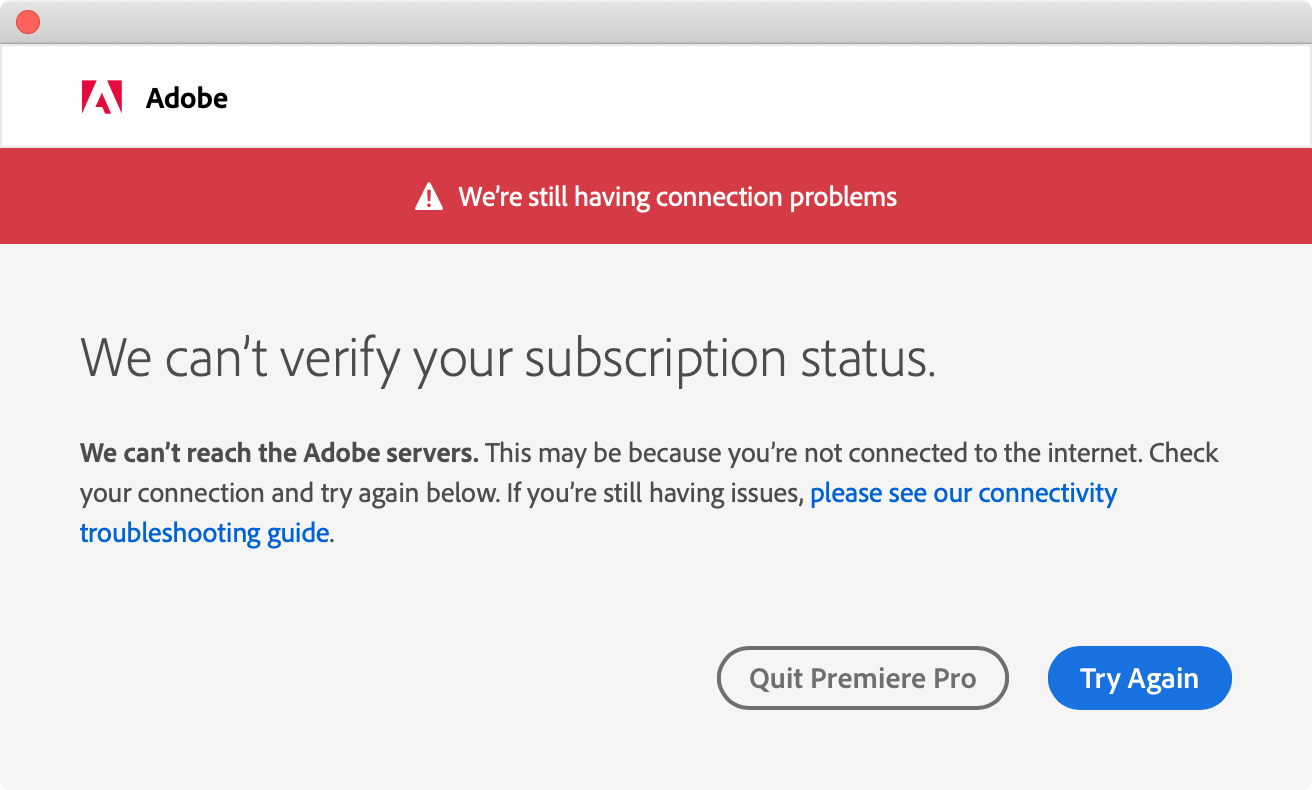Click the window title bar
Screen dimensions: 1312x790
[x=656, y=22]
